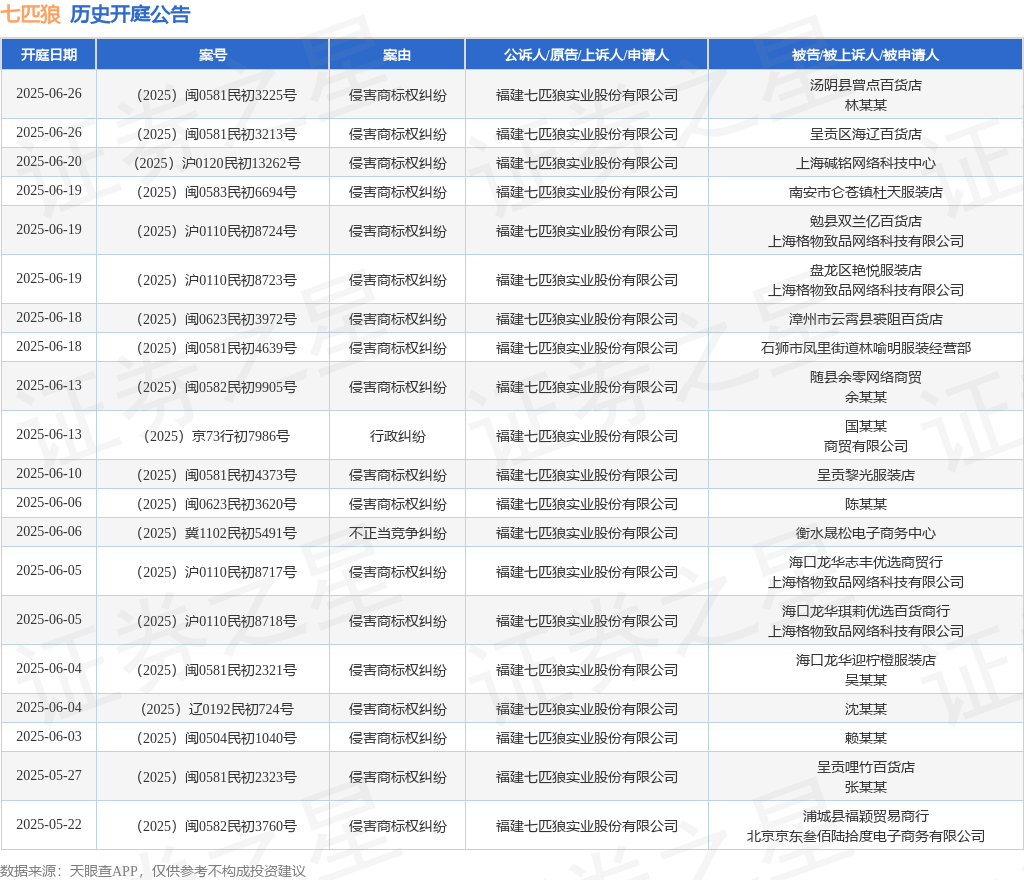This screenshot has width=1024, height=880.
Task: Click defendant 赖某某
Action: coord(866,738)
